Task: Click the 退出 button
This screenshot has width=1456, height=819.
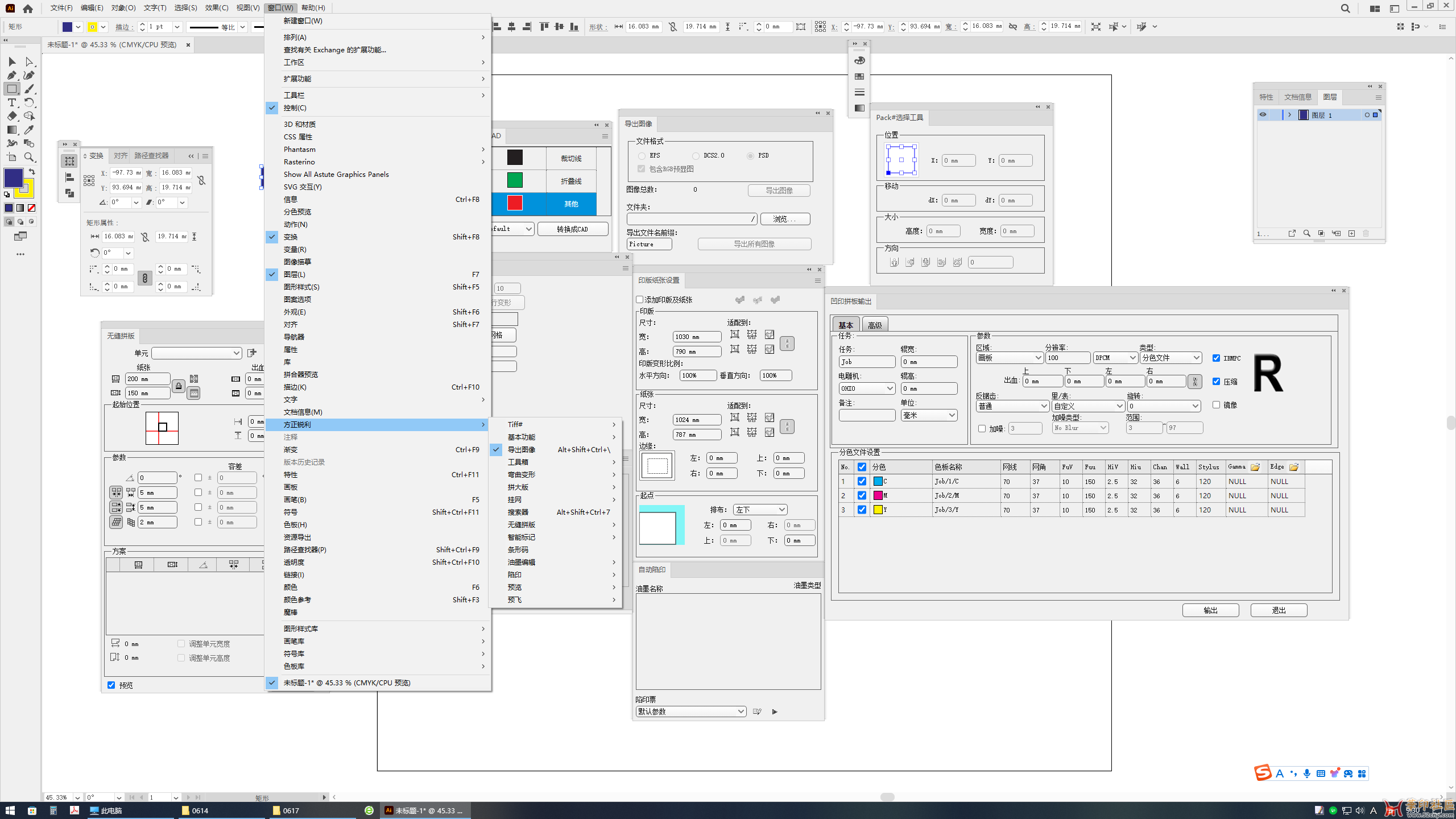Action: 1279,610
